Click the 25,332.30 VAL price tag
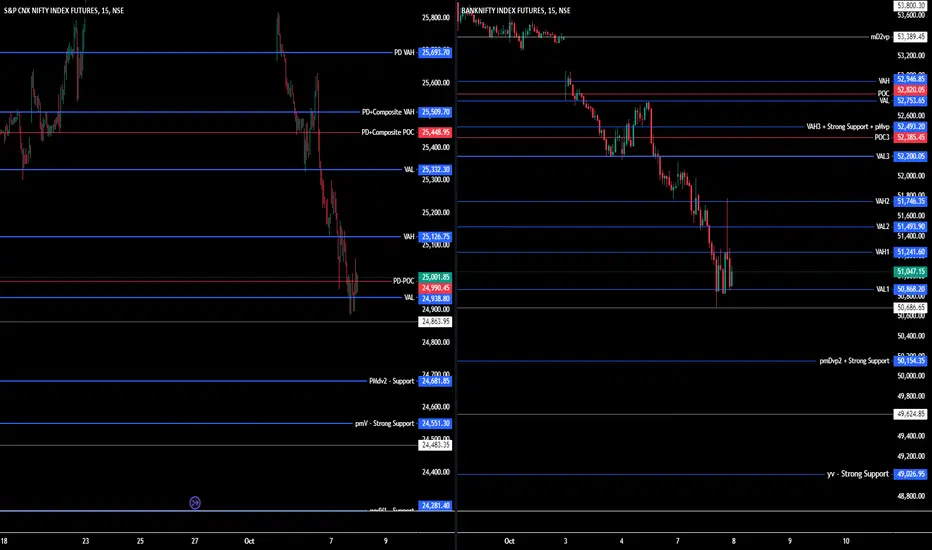The width and height of the screenshot is (932, 550). (x=435, y=169)
